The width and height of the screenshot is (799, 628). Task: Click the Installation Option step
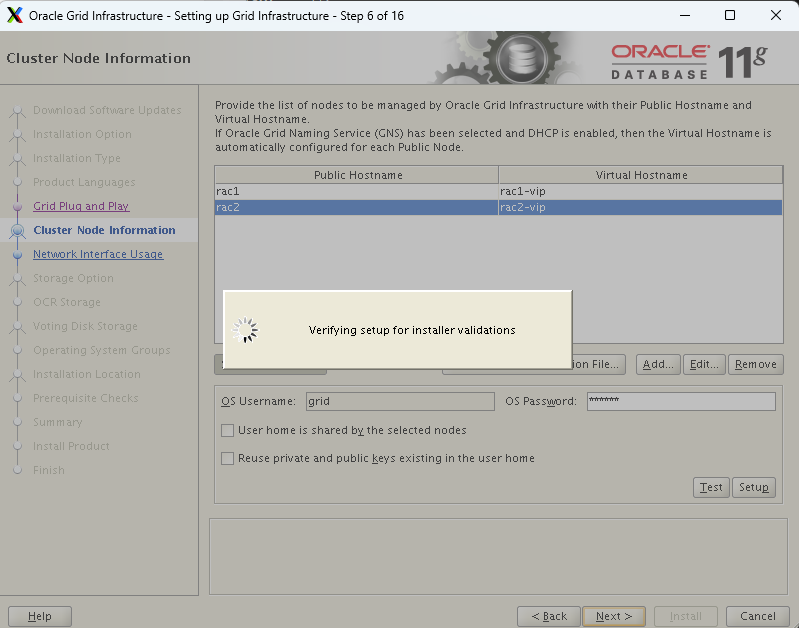pyautogui.click(x=82, y=134)
